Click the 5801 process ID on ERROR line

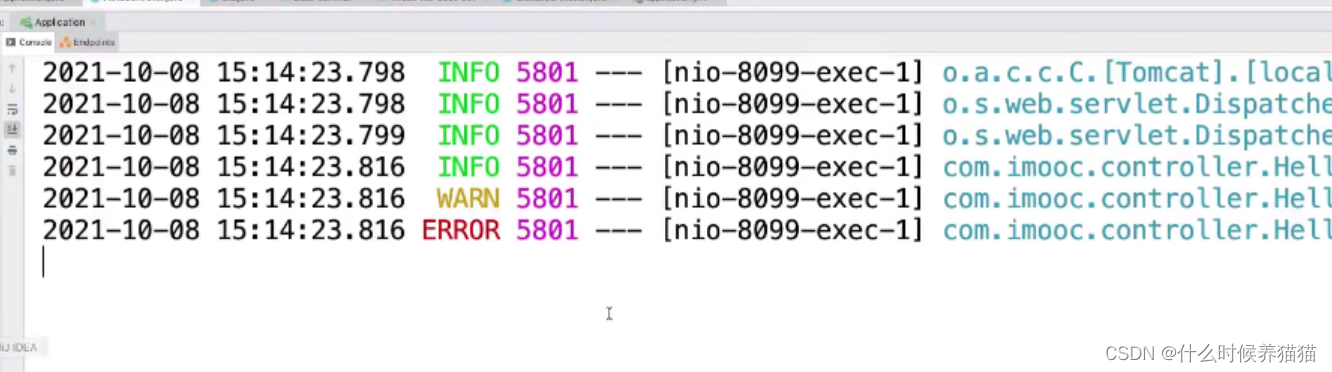pos(547,230)
